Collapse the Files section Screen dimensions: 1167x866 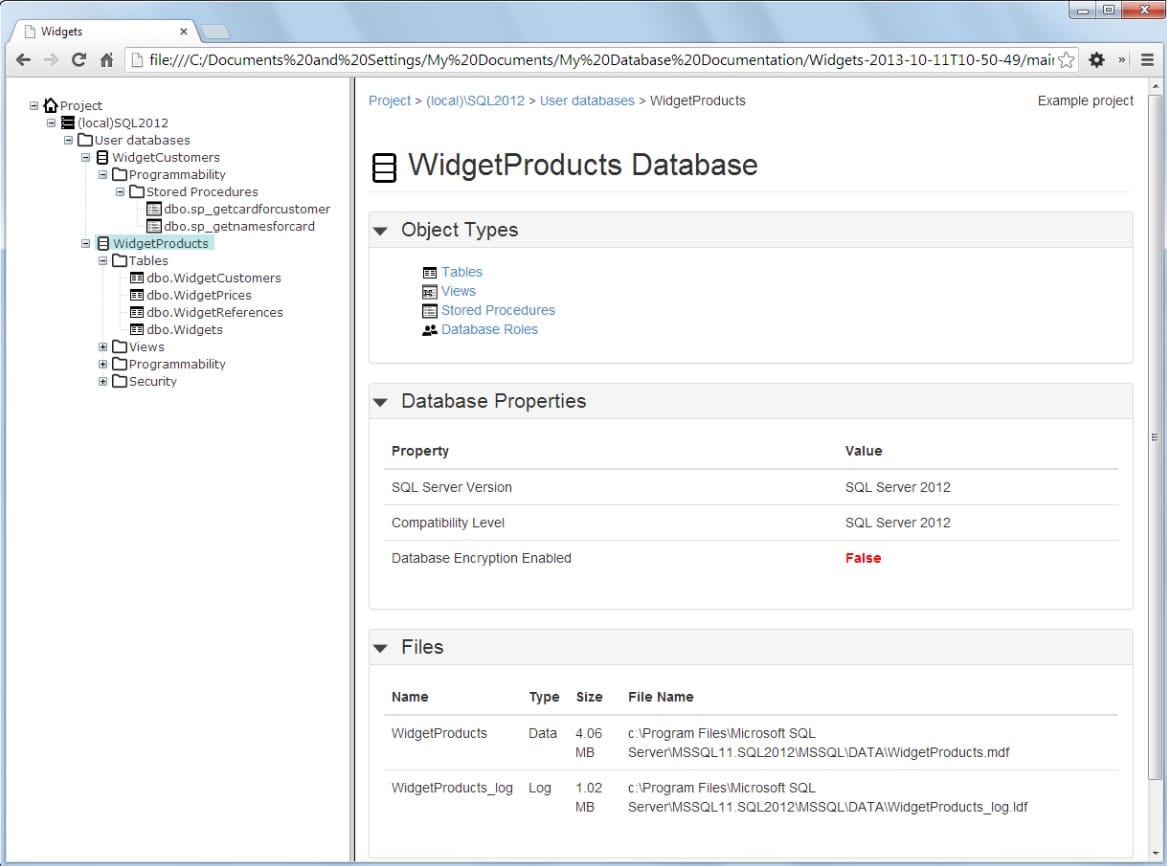tap(380, 648)
